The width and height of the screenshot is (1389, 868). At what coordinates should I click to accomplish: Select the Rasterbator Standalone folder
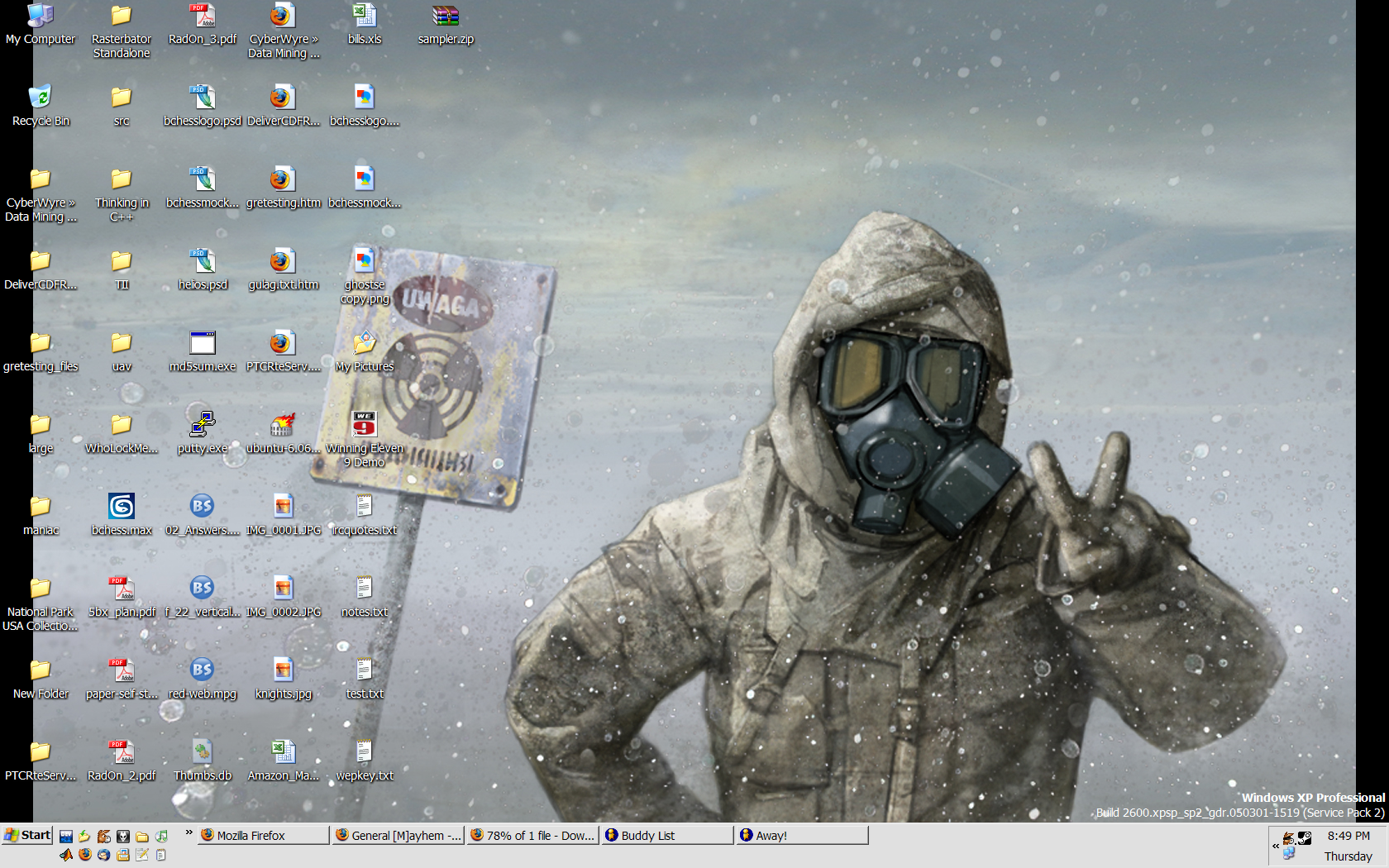point(122,31)
